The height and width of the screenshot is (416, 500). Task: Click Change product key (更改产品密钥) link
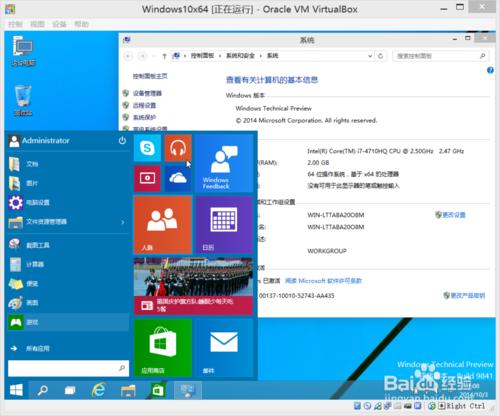(468, 295)
